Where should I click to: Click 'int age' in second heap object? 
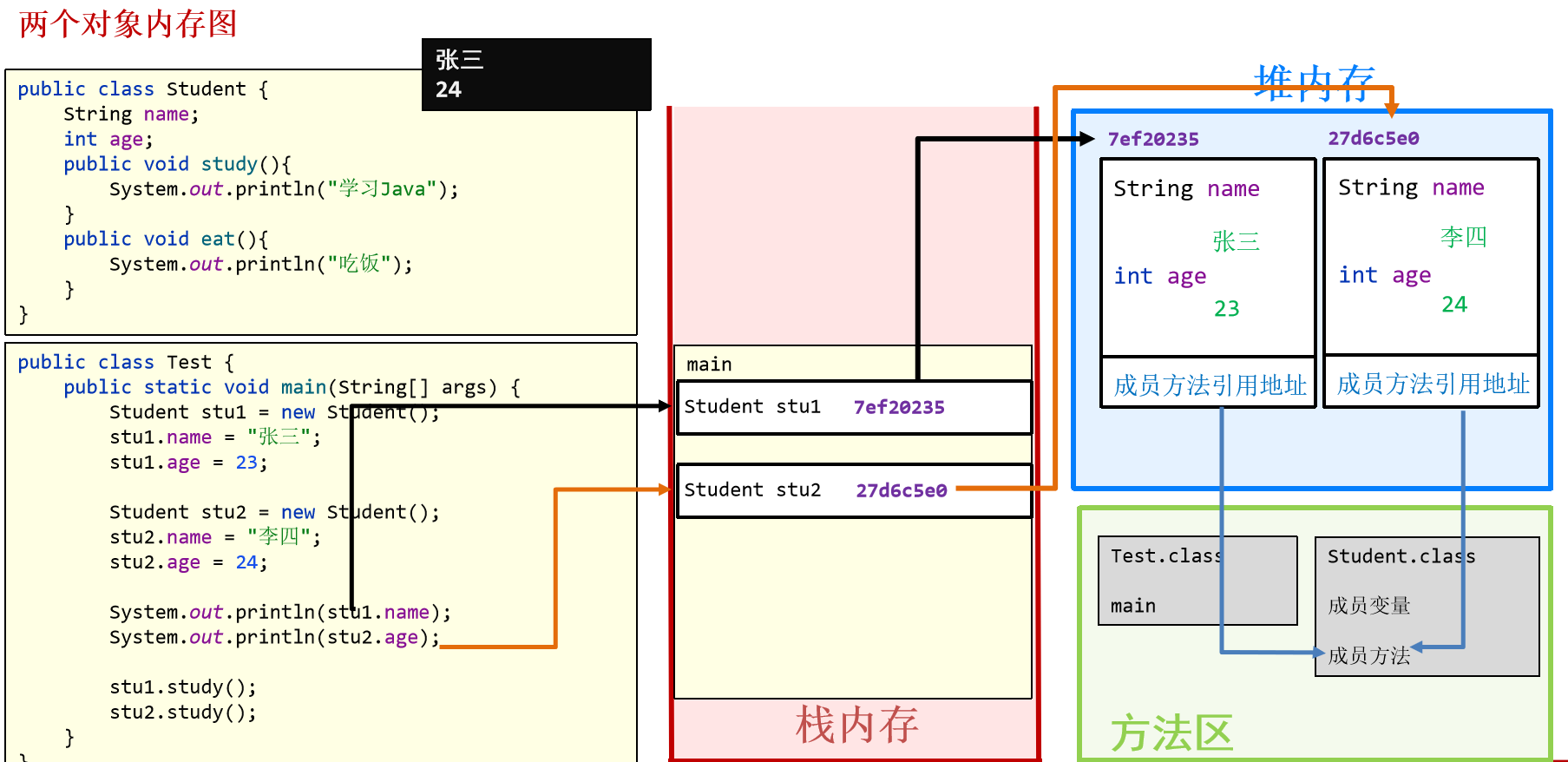click(1385, 275)
